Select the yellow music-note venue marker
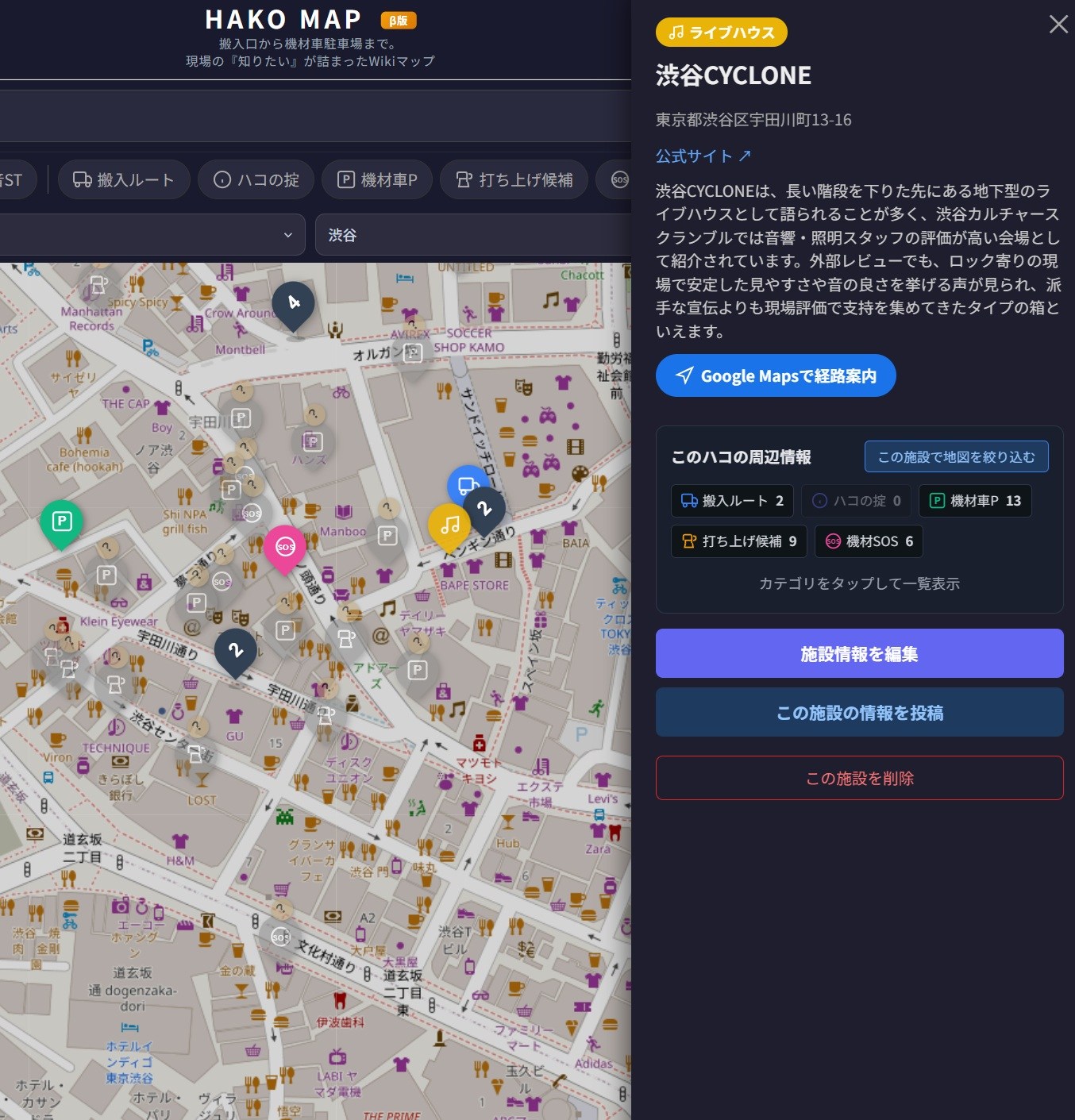This screenshot has height=1120, width=1075. (449, 526)
